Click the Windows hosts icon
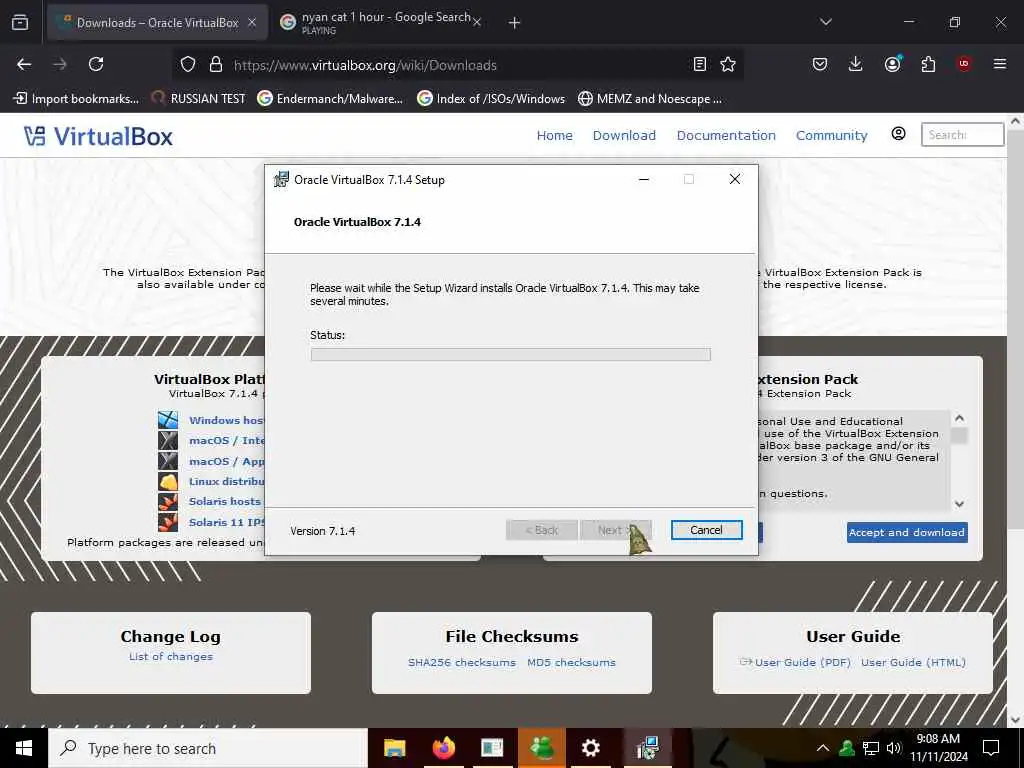 tap(168, 420)
